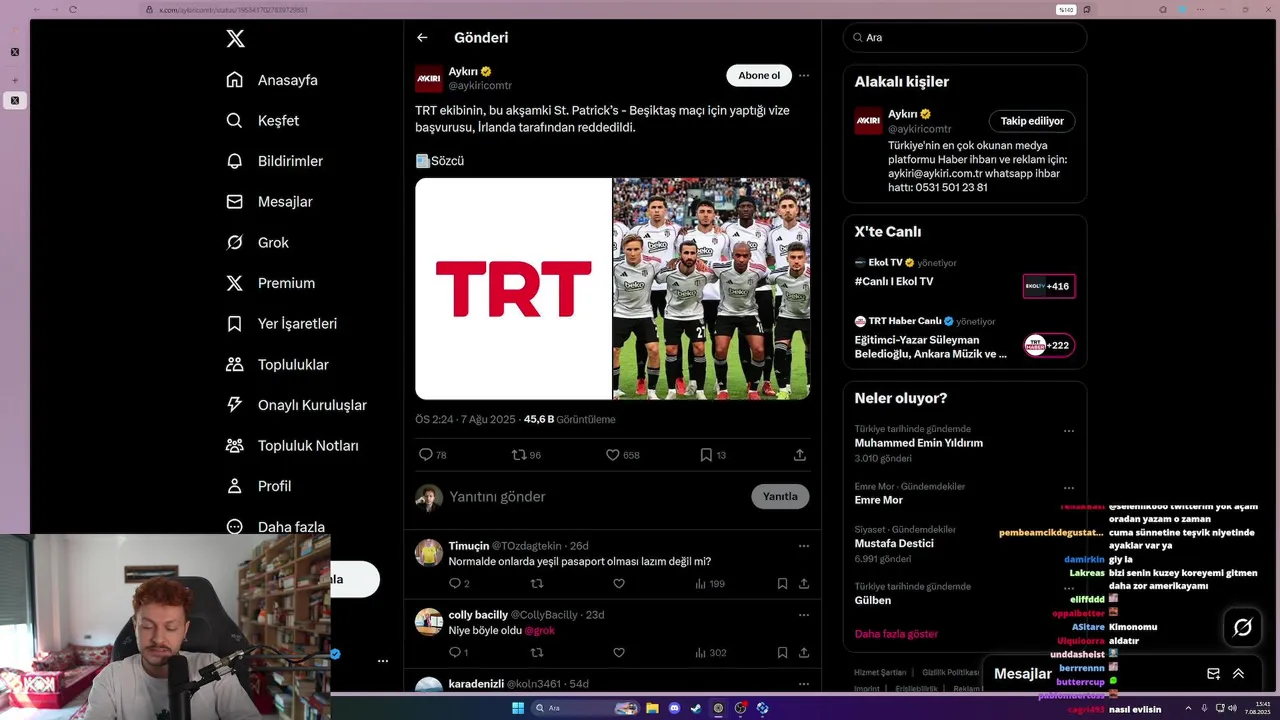Open Yer İşaretleri bookmarks
The height and width of the screenshot is (720, 1280).
click(282, 324)
